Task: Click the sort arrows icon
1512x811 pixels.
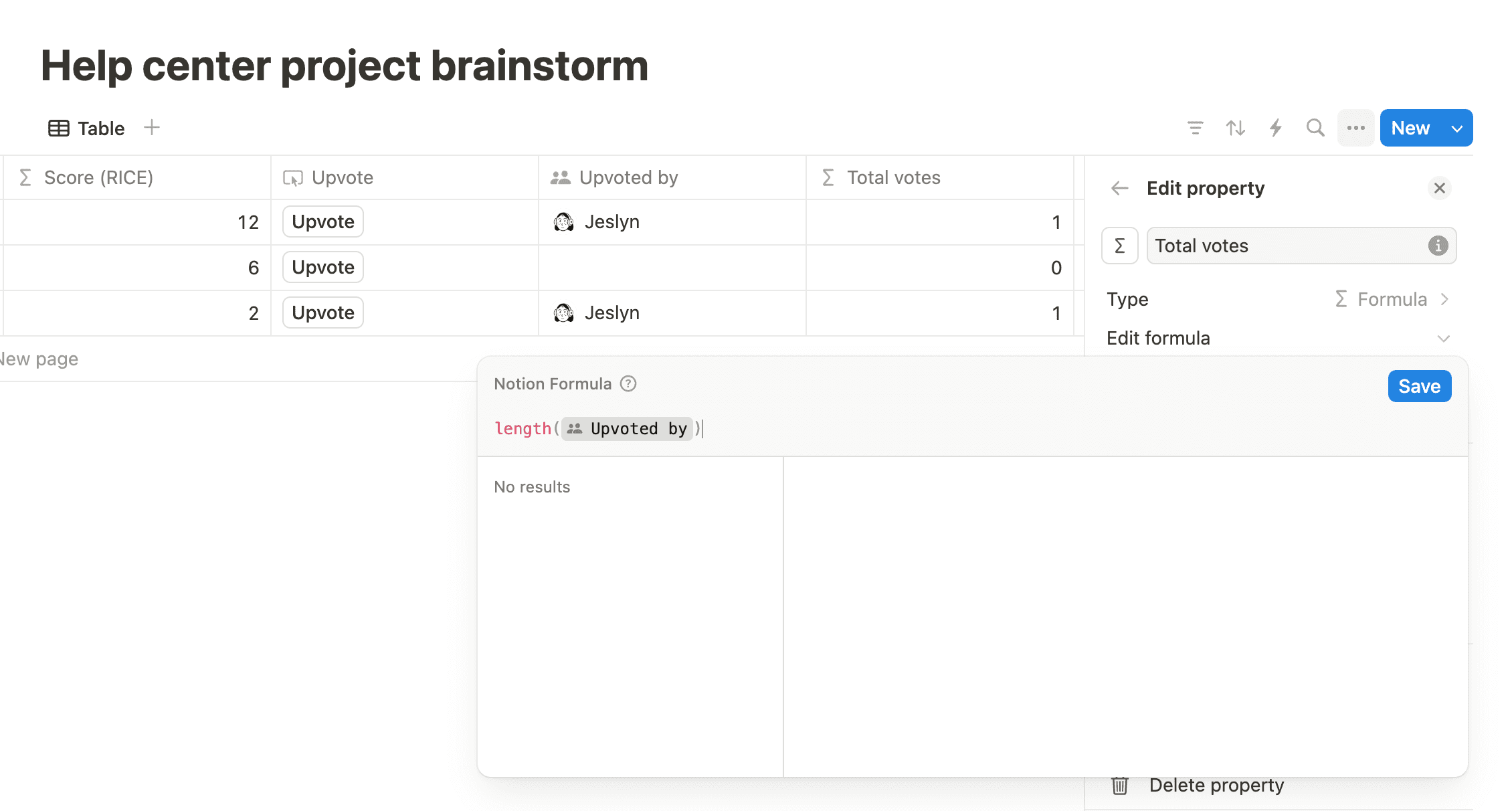Action: (1235, 128)
